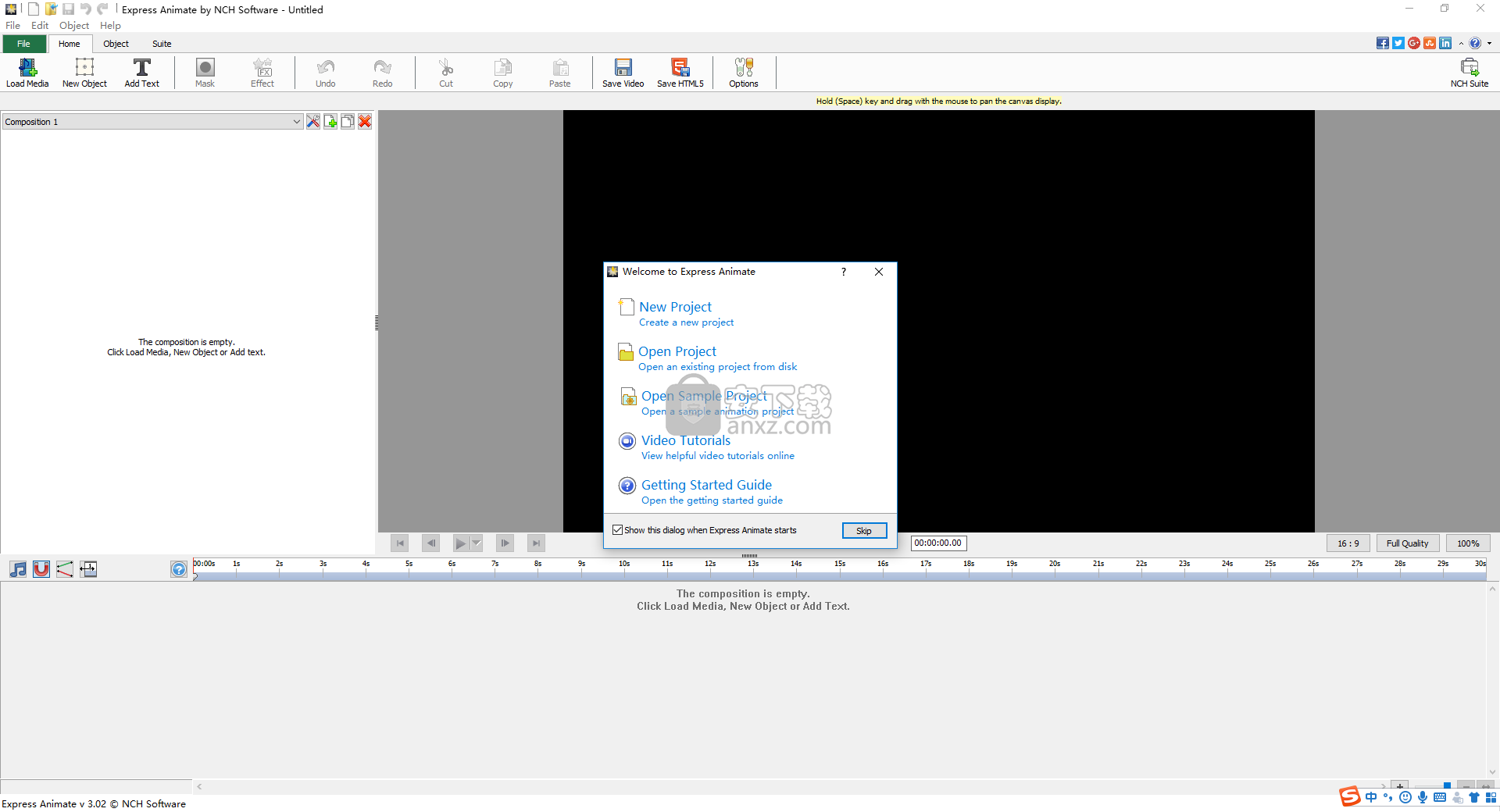Open keyframe graph lines icon in timeline
Viewport: 1500px width, 812px height.
coord(65,569)
